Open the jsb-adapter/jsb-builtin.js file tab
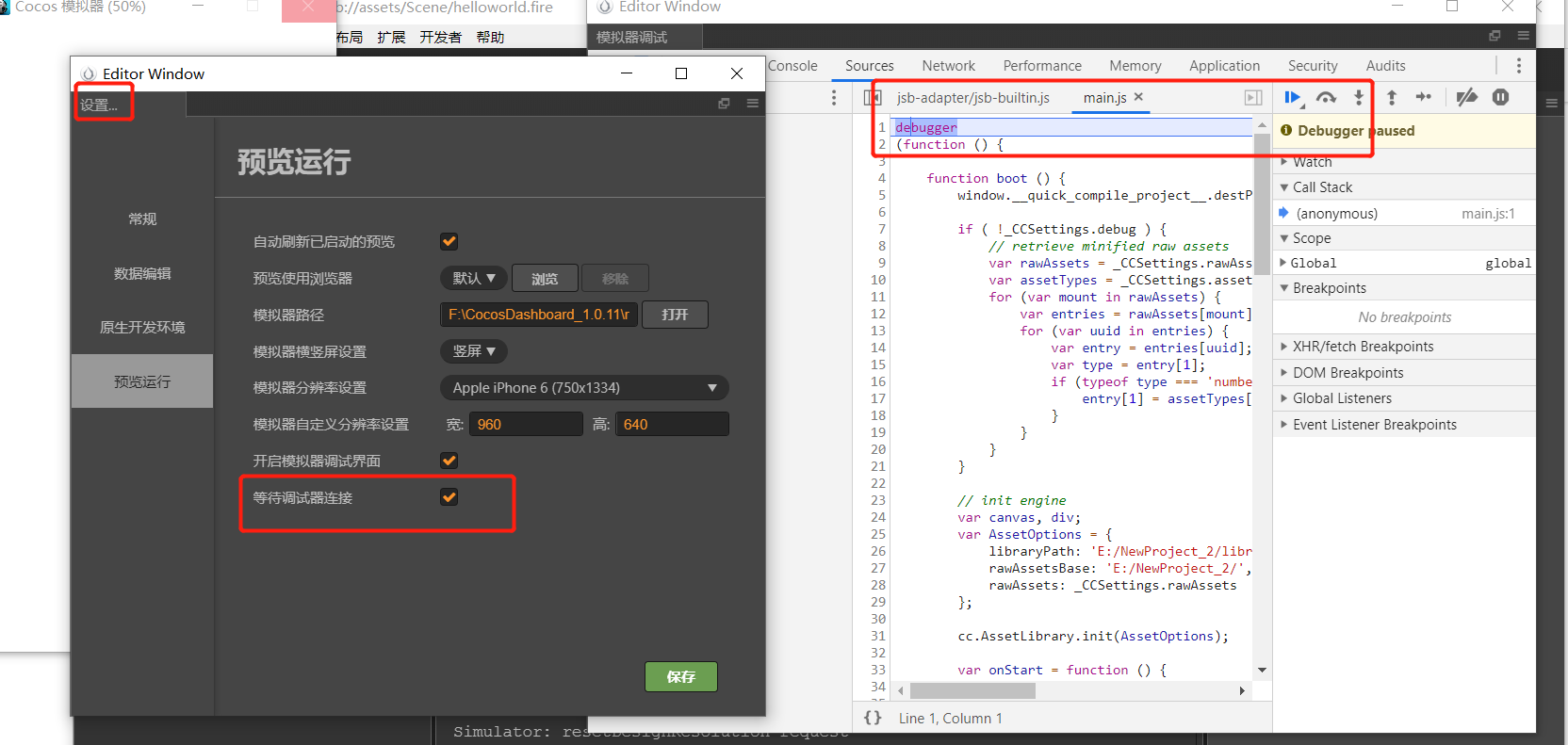1568x745 pixels. tap(972, 97)
